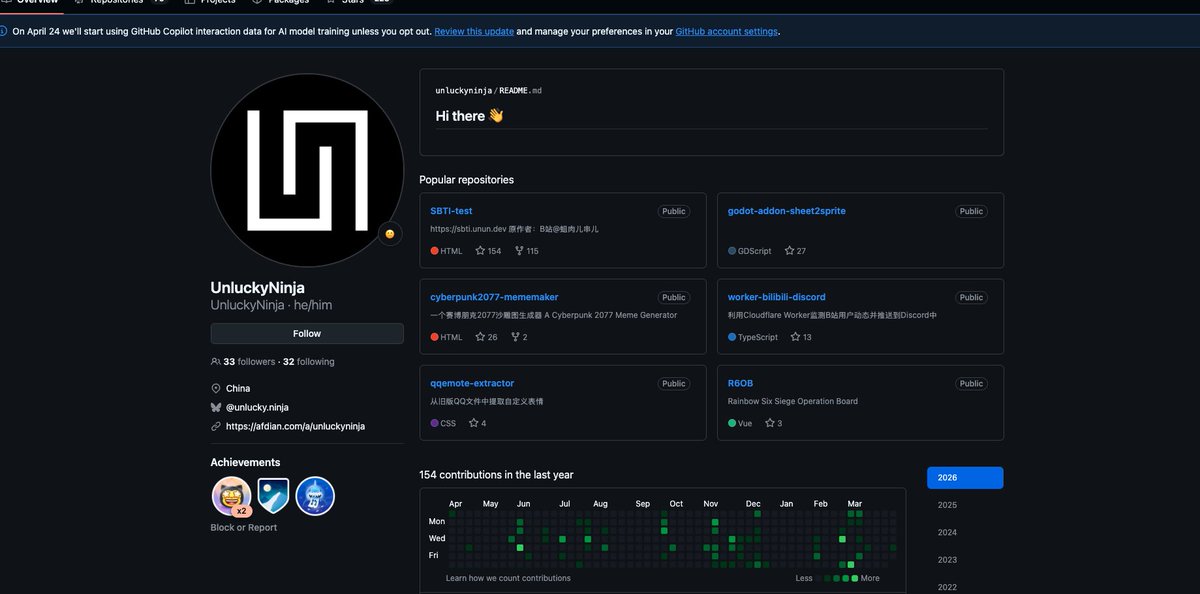Open the Review this update link

(x=474, y=31)
